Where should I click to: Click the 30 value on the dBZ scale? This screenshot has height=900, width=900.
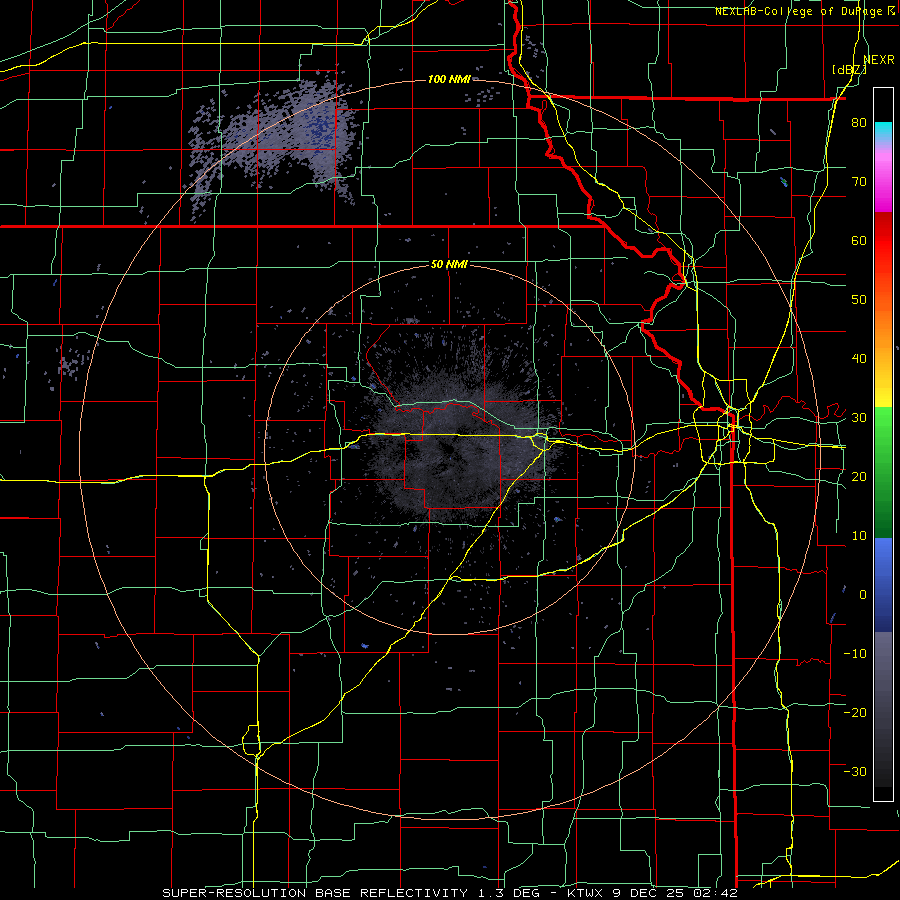tap(859, 417)
